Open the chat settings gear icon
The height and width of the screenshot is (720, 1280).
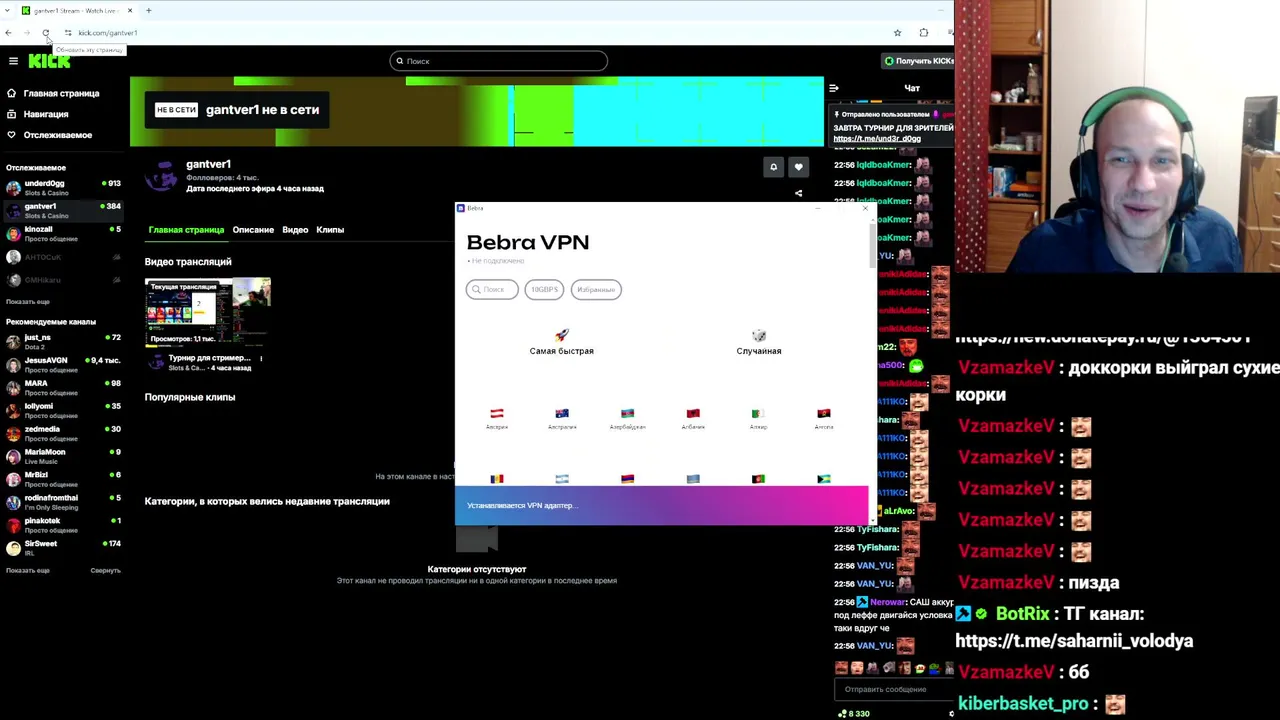click(951, 714)
